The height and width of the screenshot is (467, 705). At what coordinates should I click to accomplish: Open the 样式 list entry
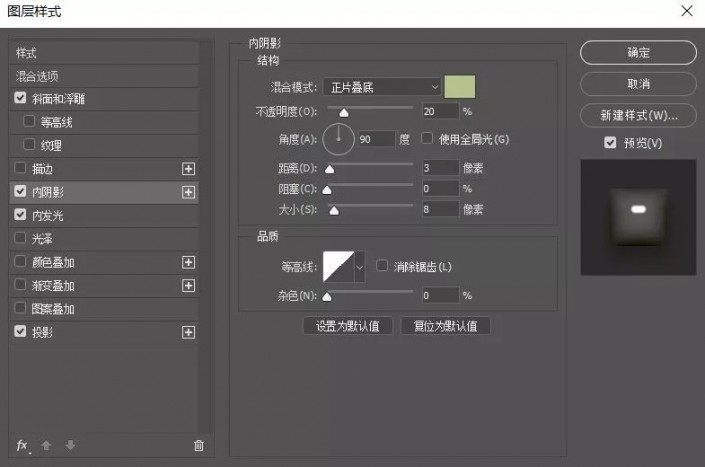[104, 53]
